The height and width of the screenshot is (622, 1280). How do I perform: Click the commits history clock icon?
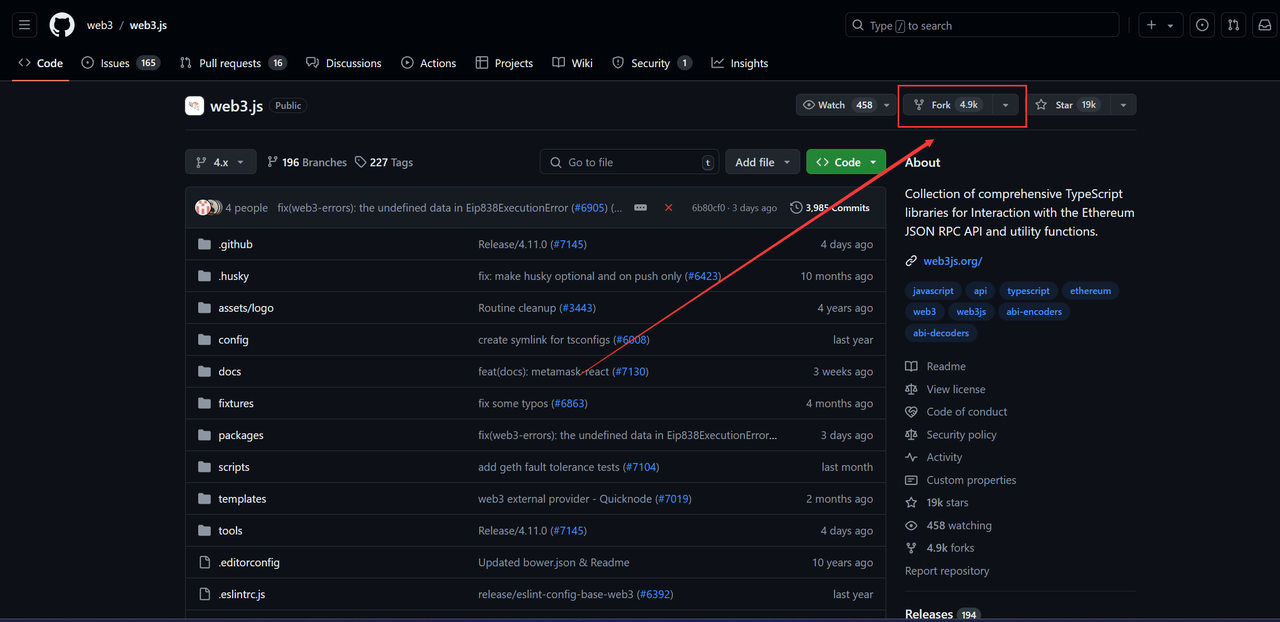coord(796,208)
